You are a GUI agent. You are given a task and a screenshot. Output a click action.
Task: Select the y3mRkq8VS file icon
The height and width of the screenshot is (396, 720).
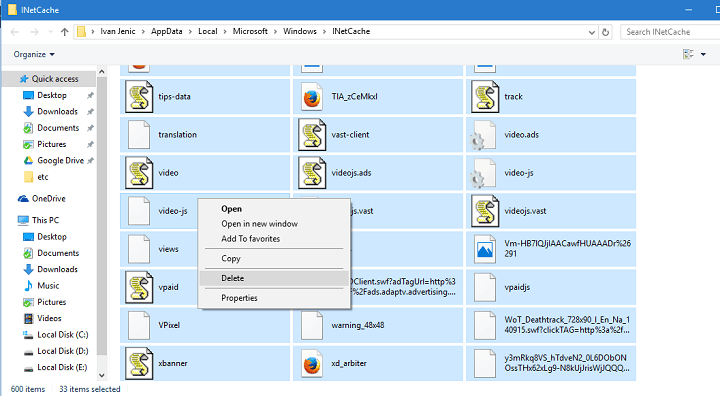[485, 363]
